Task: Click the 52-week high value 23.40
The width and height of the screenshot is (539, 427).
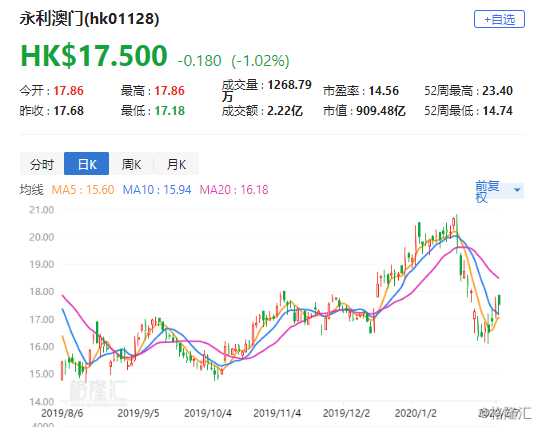Action: [x=497, y=91]
